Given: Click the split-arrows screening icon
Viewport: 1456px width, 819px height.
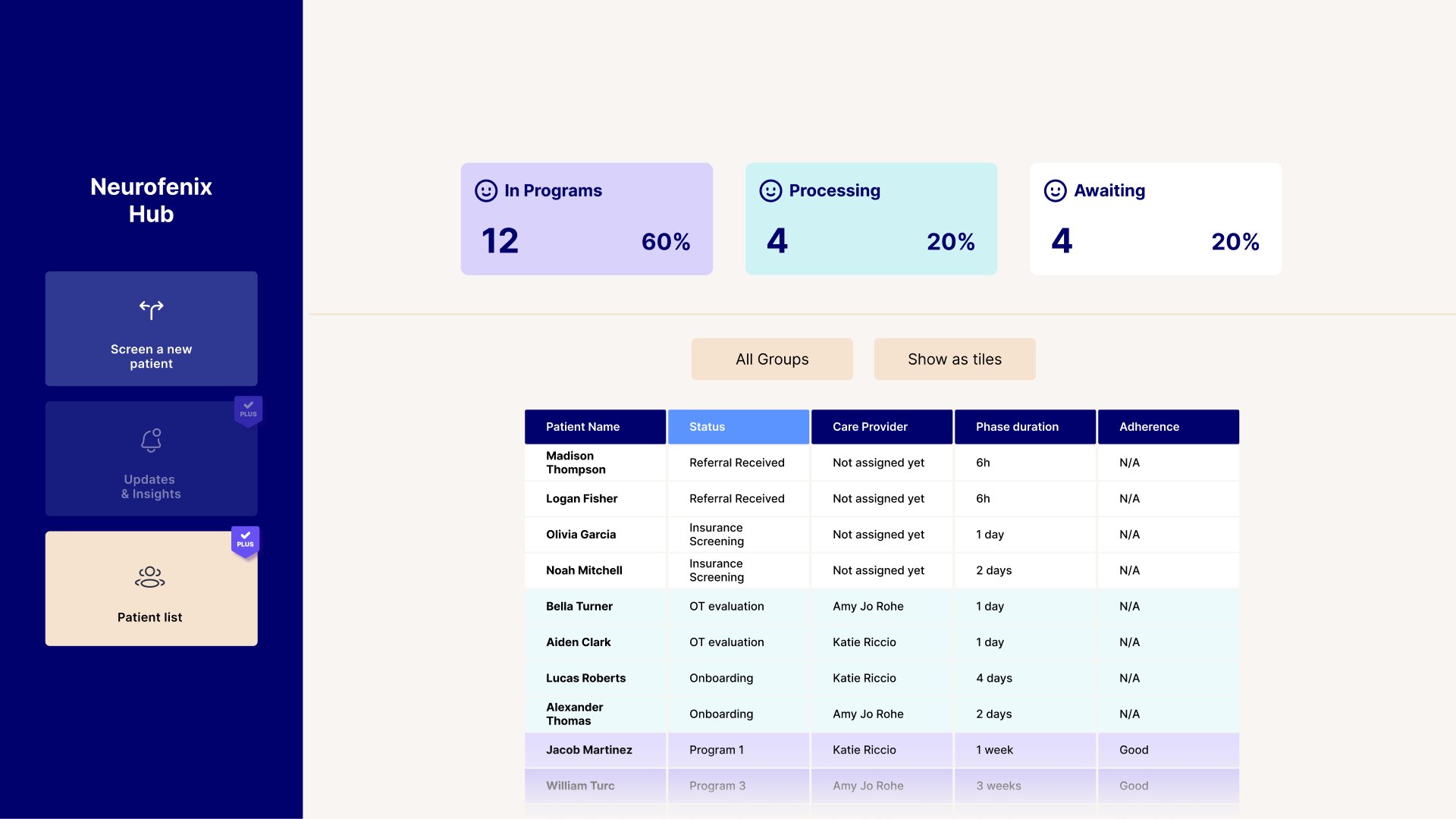Looking at the screenshot, I should pyautogui.click(x=151, y=309).
